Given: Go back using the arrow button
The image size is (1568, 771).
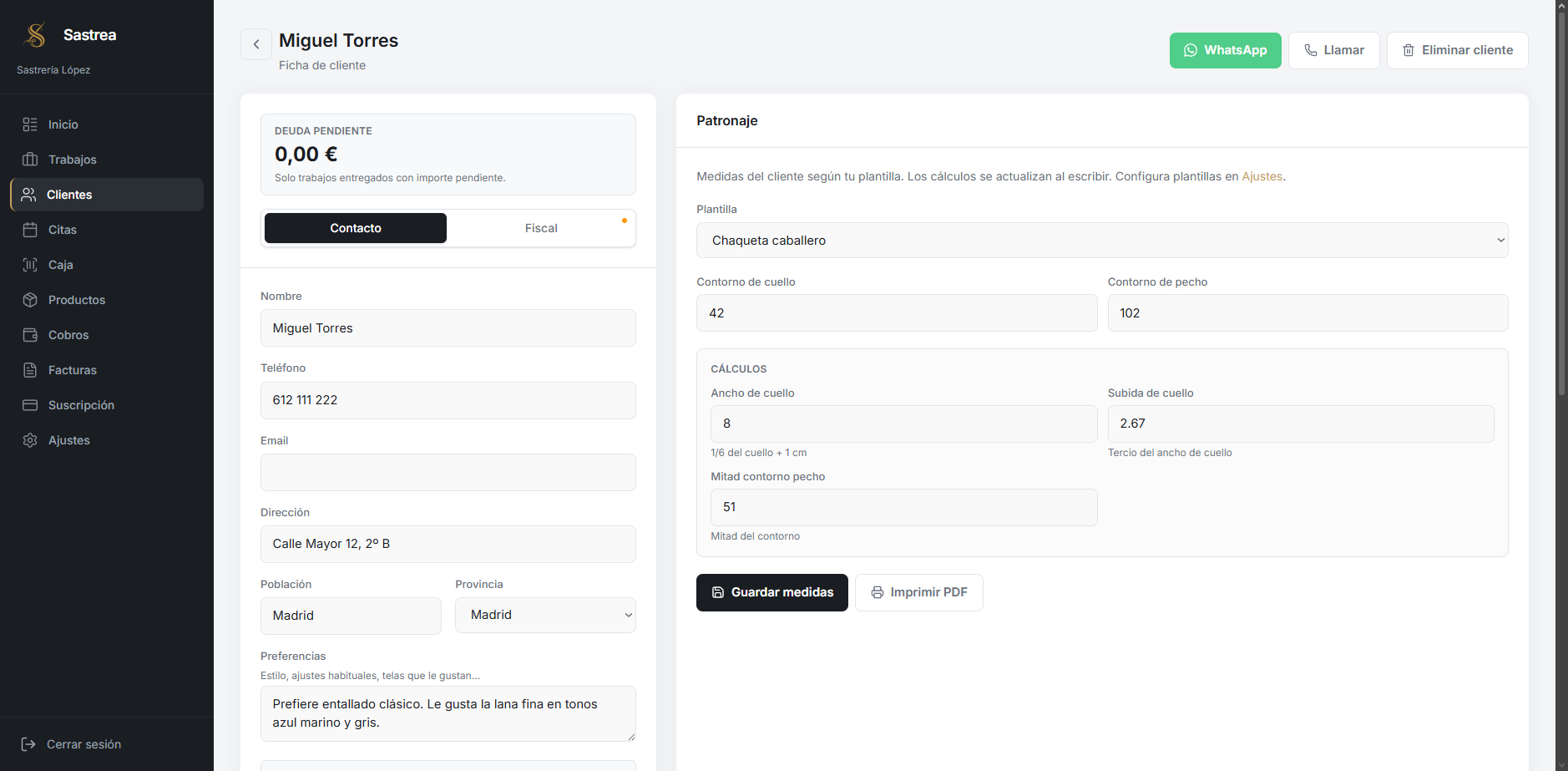Looking at the screenshot, I should point(256,44).
